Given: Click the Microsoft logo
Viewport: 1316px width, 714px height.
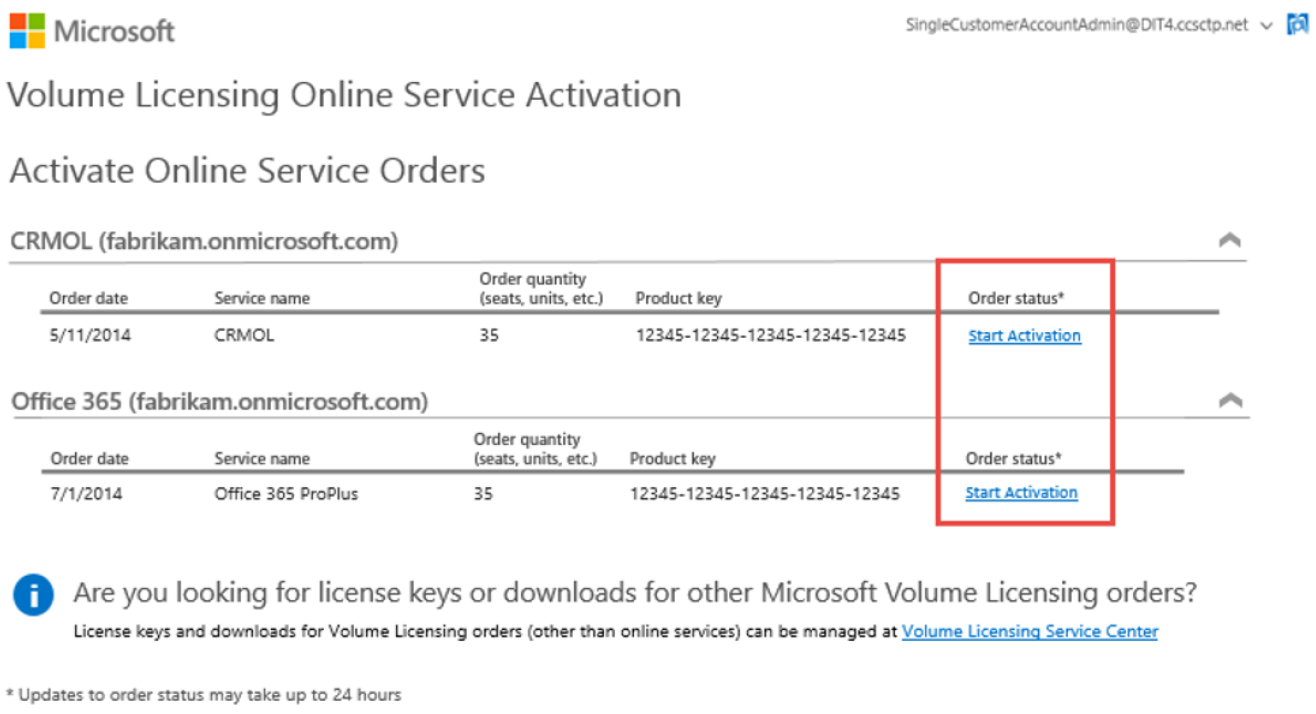Looking at the screenshot, I should click(x=93, y=29).
